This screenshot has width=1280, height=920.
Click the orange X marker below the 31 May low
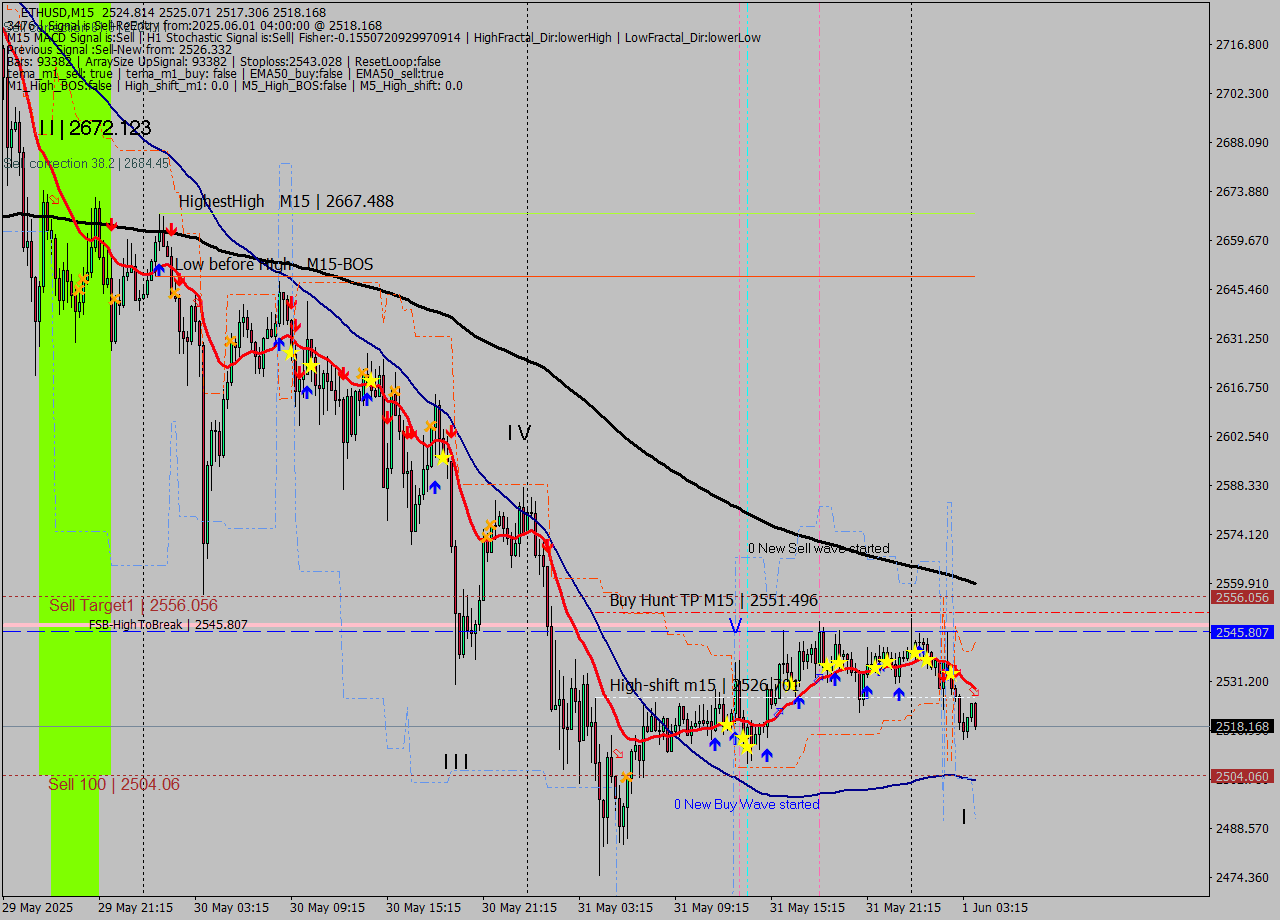point(627,777)
